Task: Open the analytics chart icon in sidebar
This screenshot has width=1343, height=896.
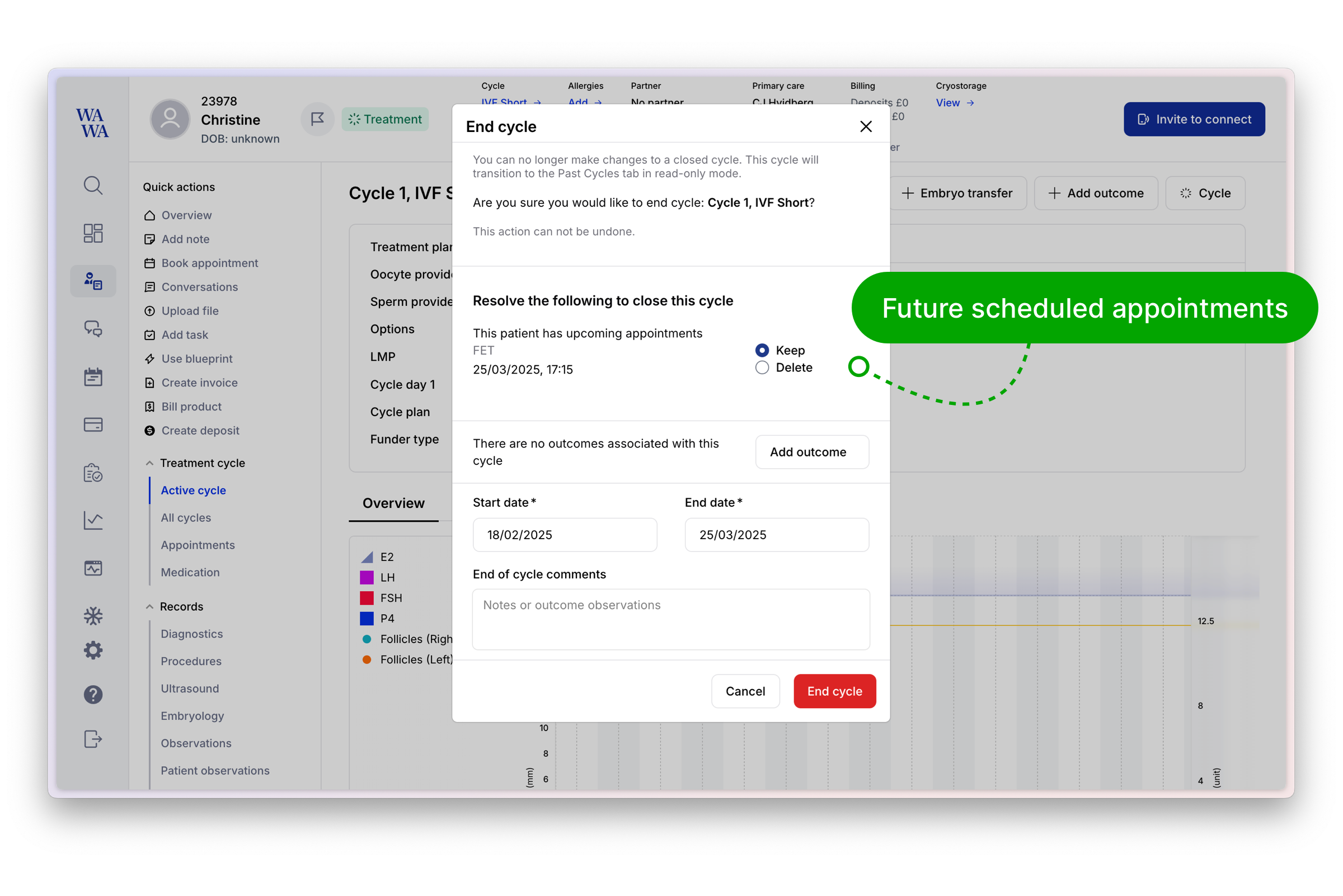Action: click(93, 520)
